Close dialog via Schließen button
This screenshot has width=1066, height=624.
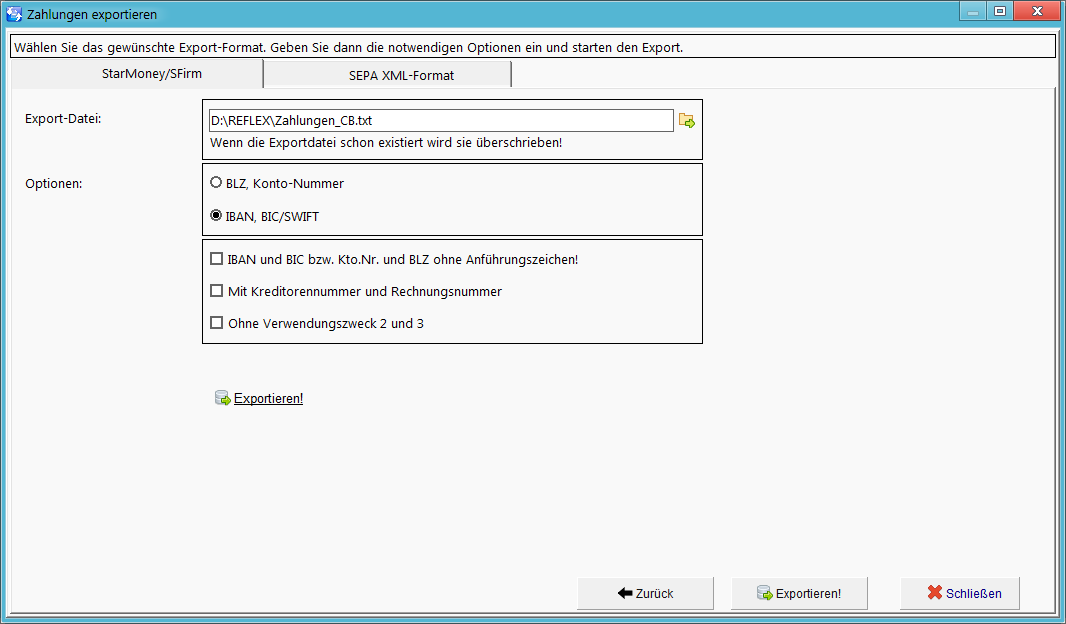(960, 593)
